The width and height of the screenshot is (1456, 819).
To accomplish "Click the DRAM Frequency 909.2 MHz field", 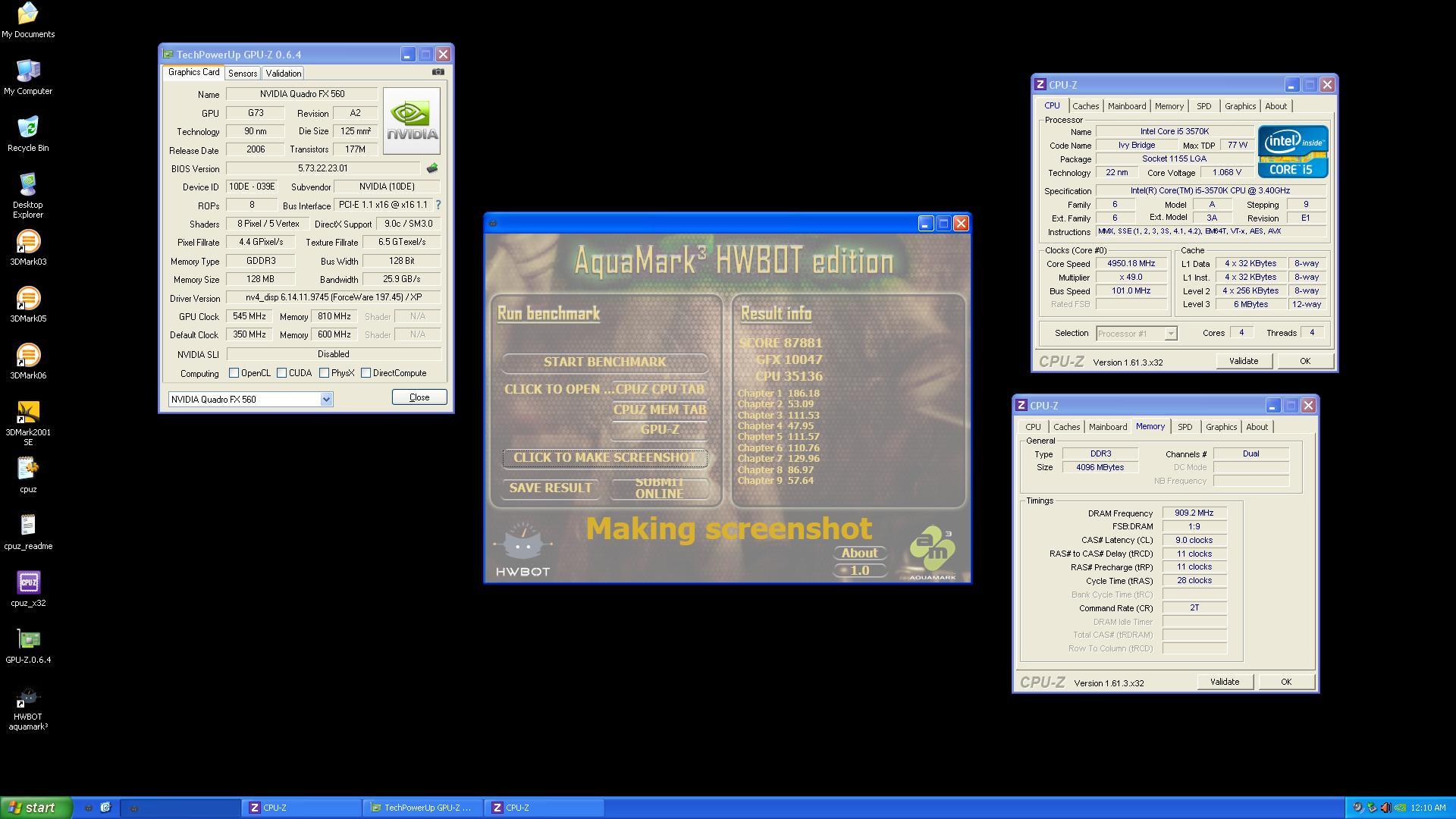I will (1194, 513).
